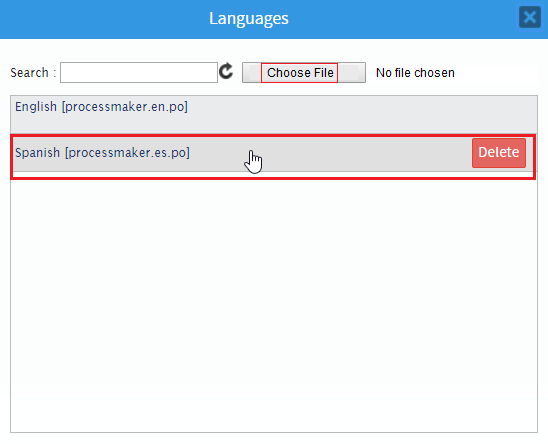Select the English [processmaker.en.po] row
The image size is (548, 444).
[274, 115]
